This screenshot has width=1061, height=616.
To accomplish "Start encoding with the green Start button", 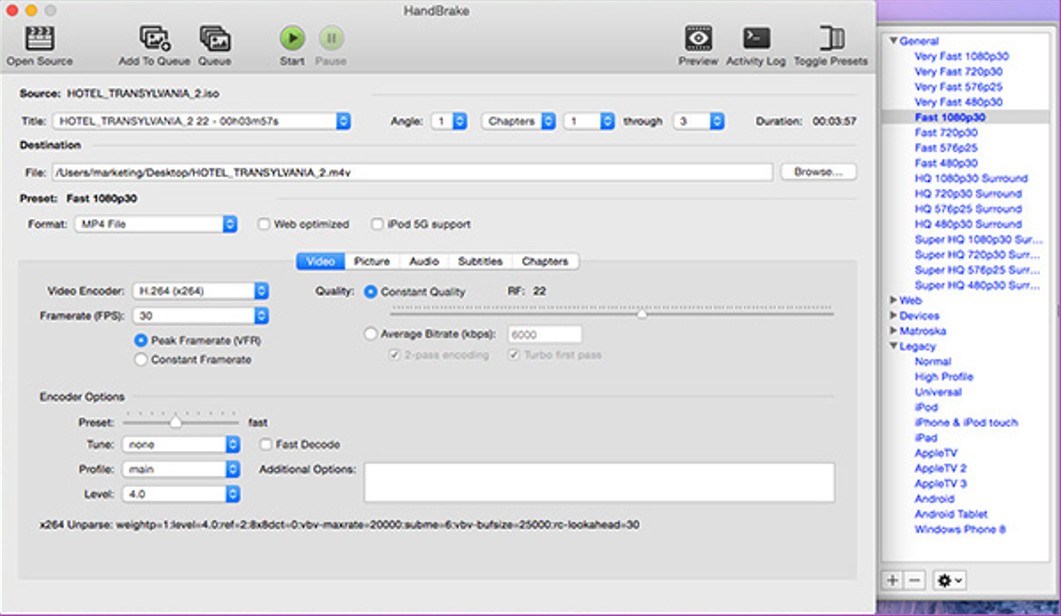I will (292, 39).
